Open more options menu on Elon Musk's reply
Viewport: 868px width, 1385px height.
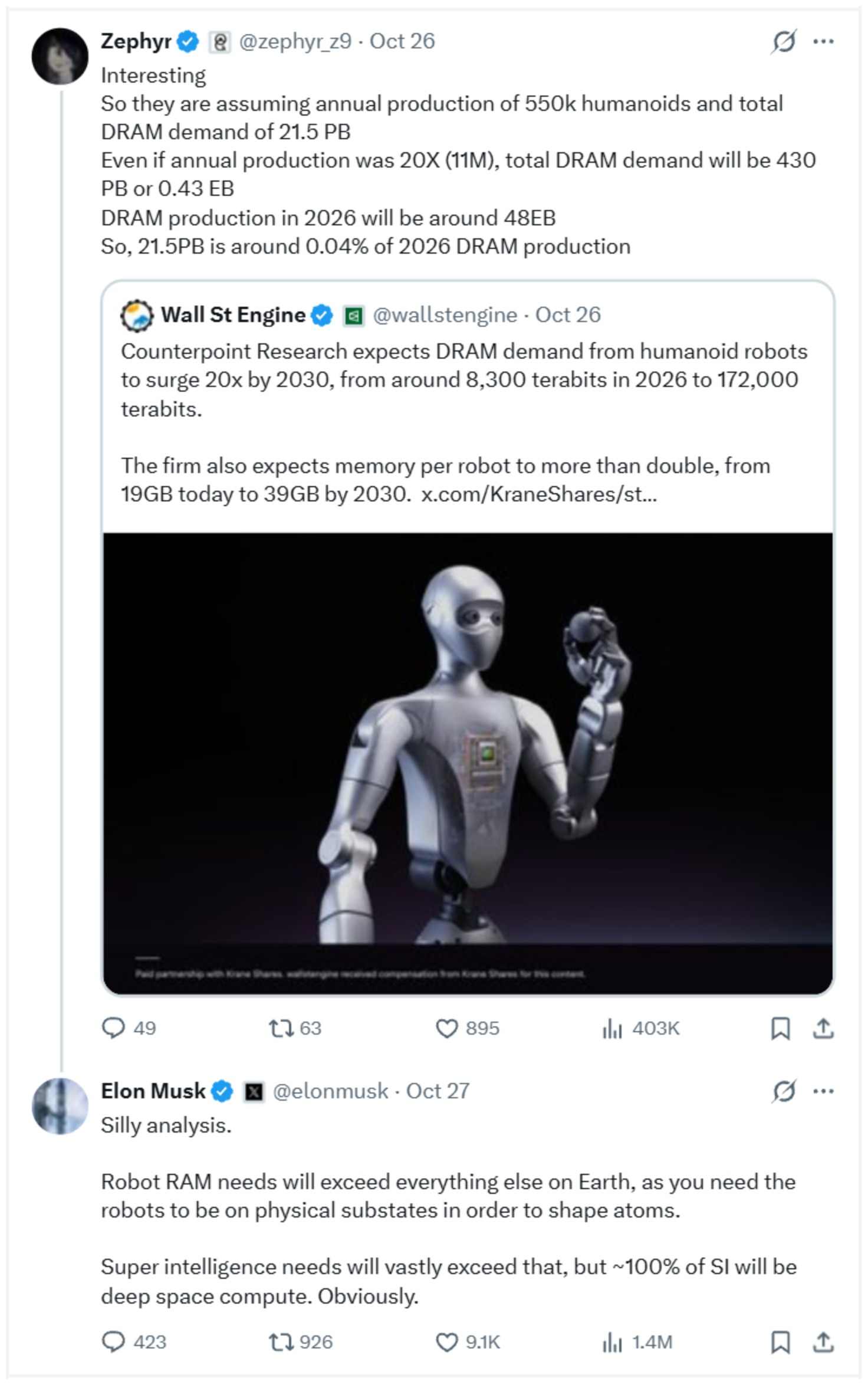(823, 1091)
